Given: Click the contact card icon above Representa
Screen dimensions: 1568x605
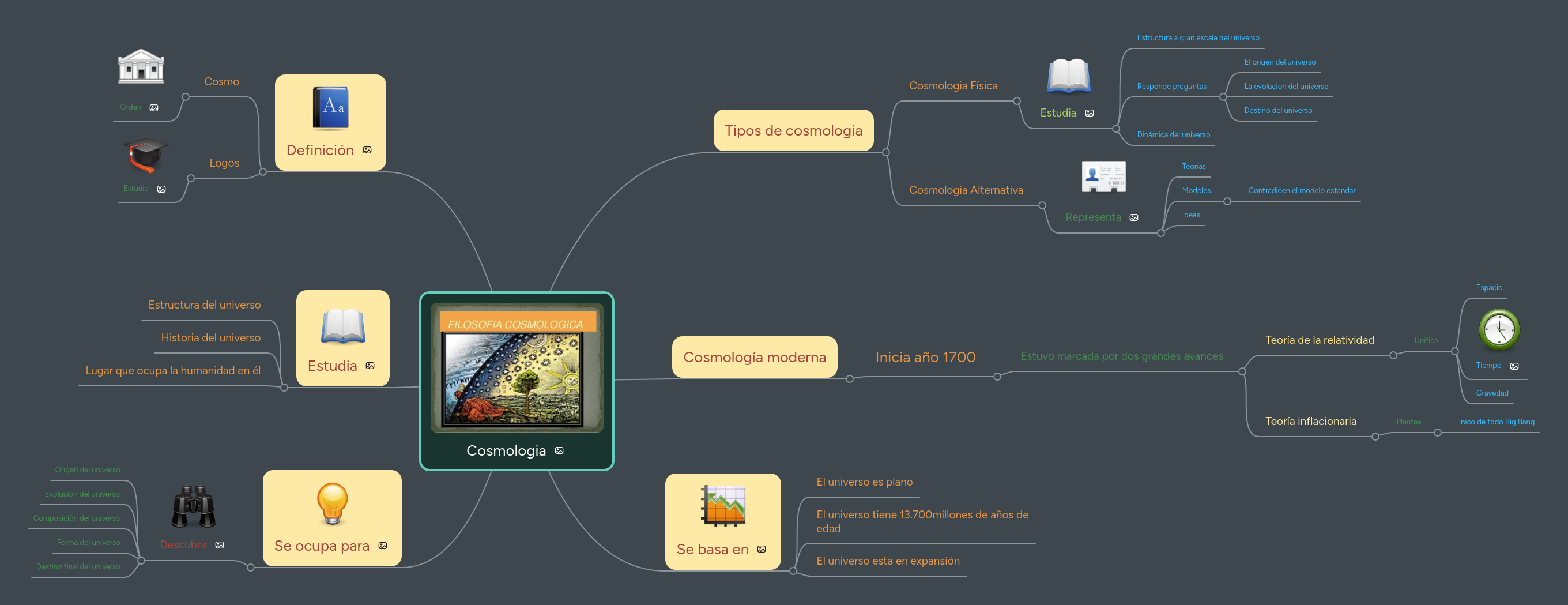Looking at the screenshot, I should click(1103, 177).
